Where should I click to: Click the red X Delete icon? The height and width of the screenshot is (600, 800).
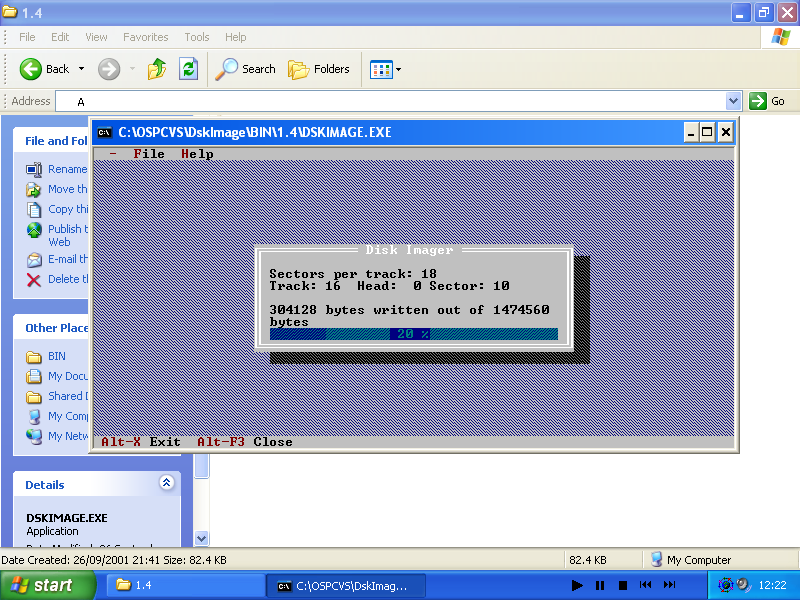point(34,280)
